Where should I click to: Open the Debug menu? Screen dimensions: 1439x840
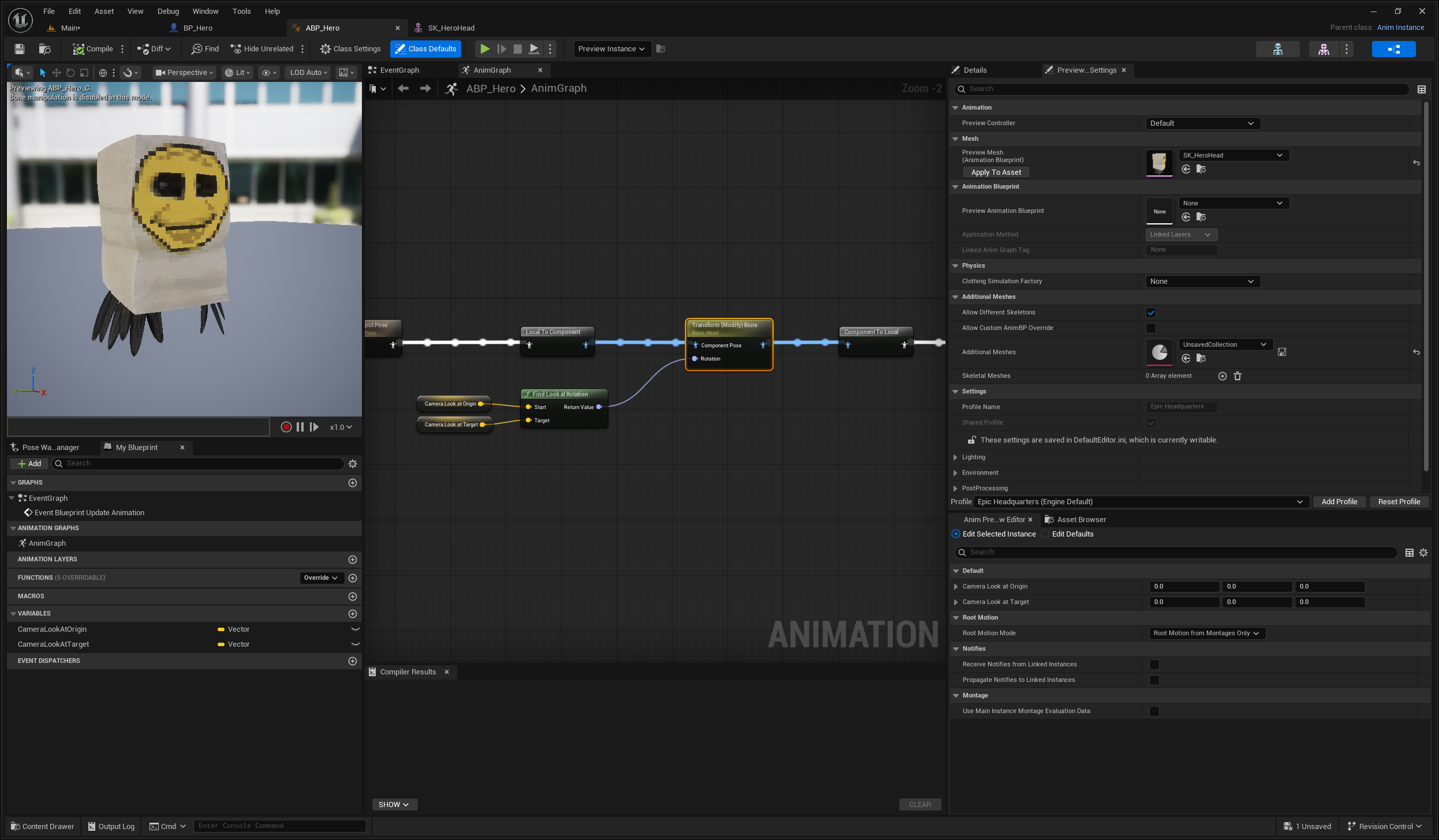click(168, 11)
